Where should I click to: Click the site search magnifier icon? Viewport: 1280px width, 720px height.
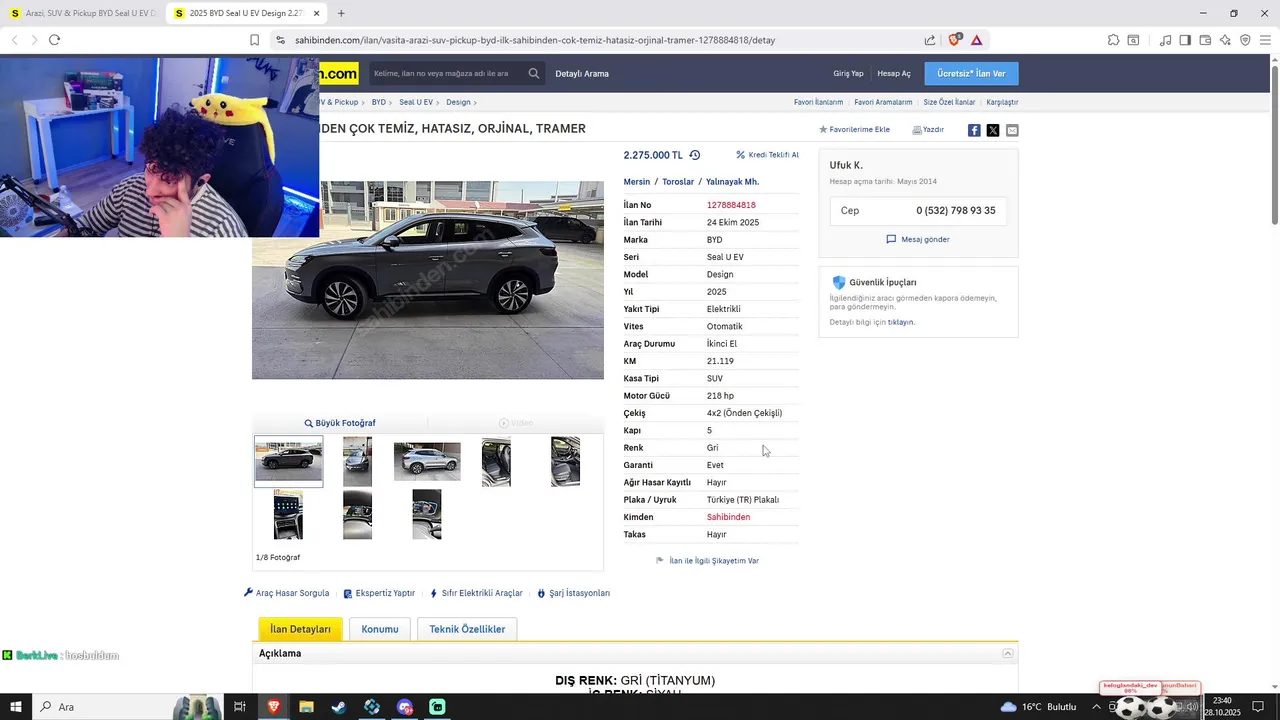[534, 73]
